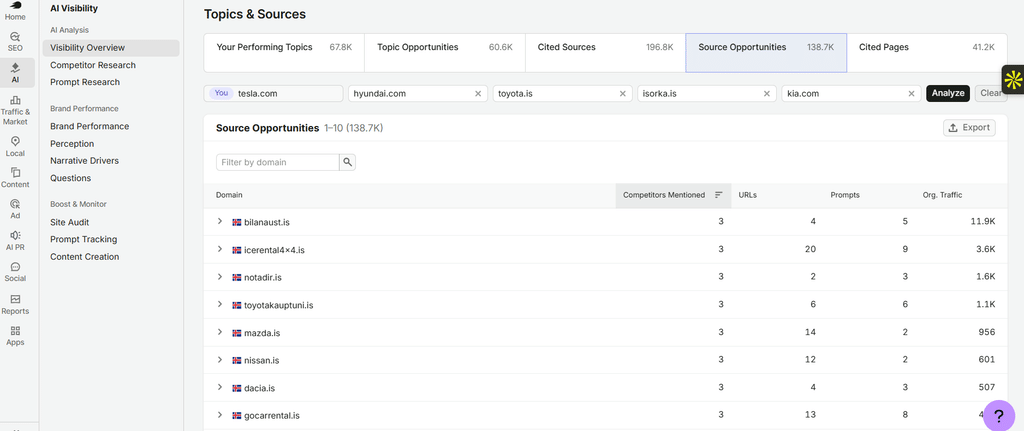Open the AI PR icon

tap(15, 240)
